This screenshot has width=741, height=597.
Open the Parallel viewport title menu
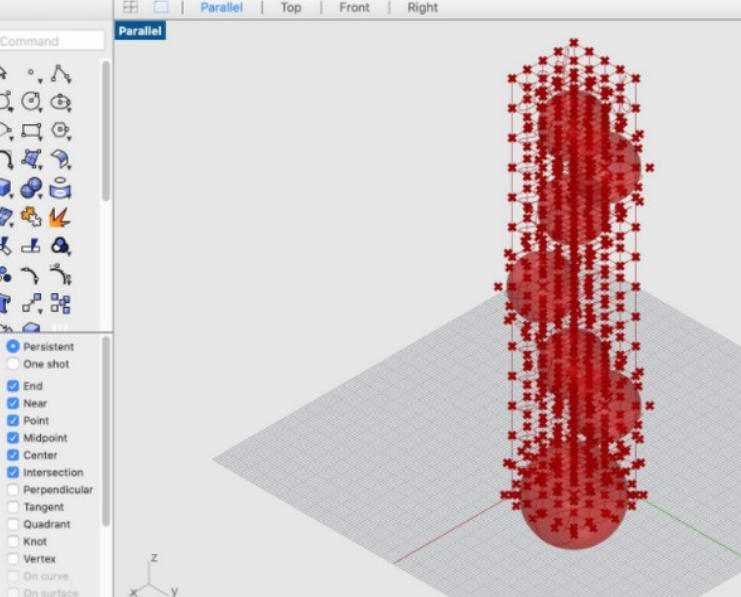[140, 31]
